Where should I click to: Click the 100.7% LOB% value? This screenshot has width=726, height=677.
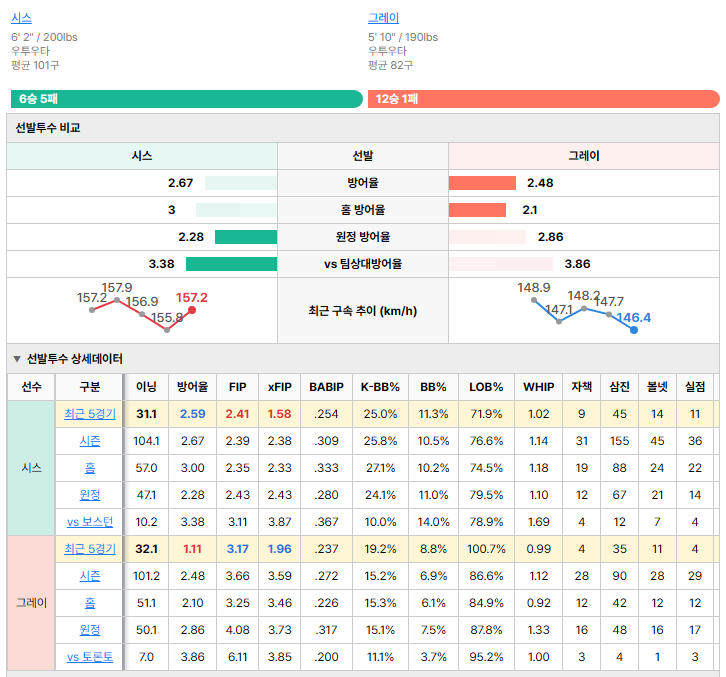tap(486, 549)
